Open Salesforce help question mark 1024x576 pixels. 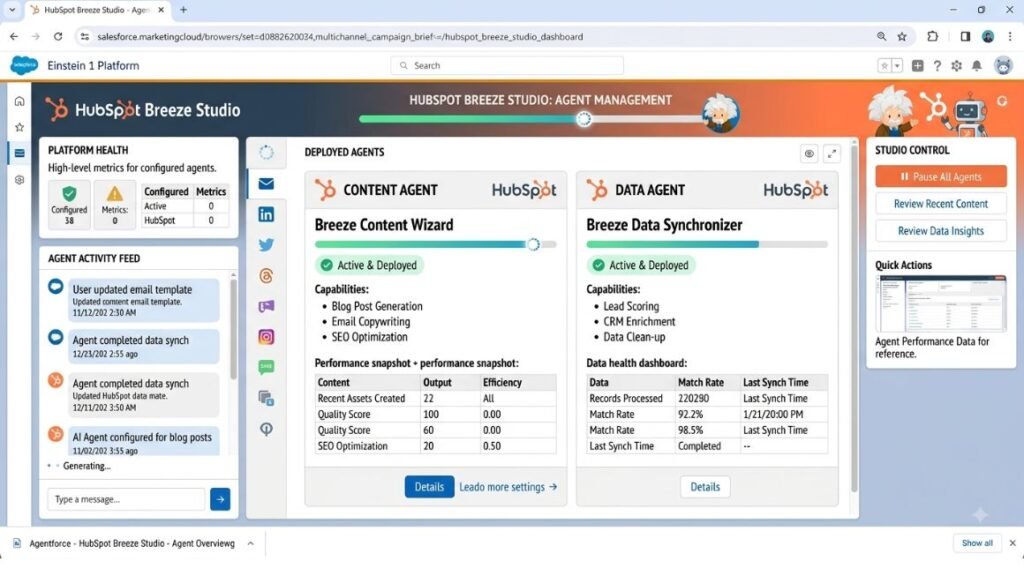937,65
